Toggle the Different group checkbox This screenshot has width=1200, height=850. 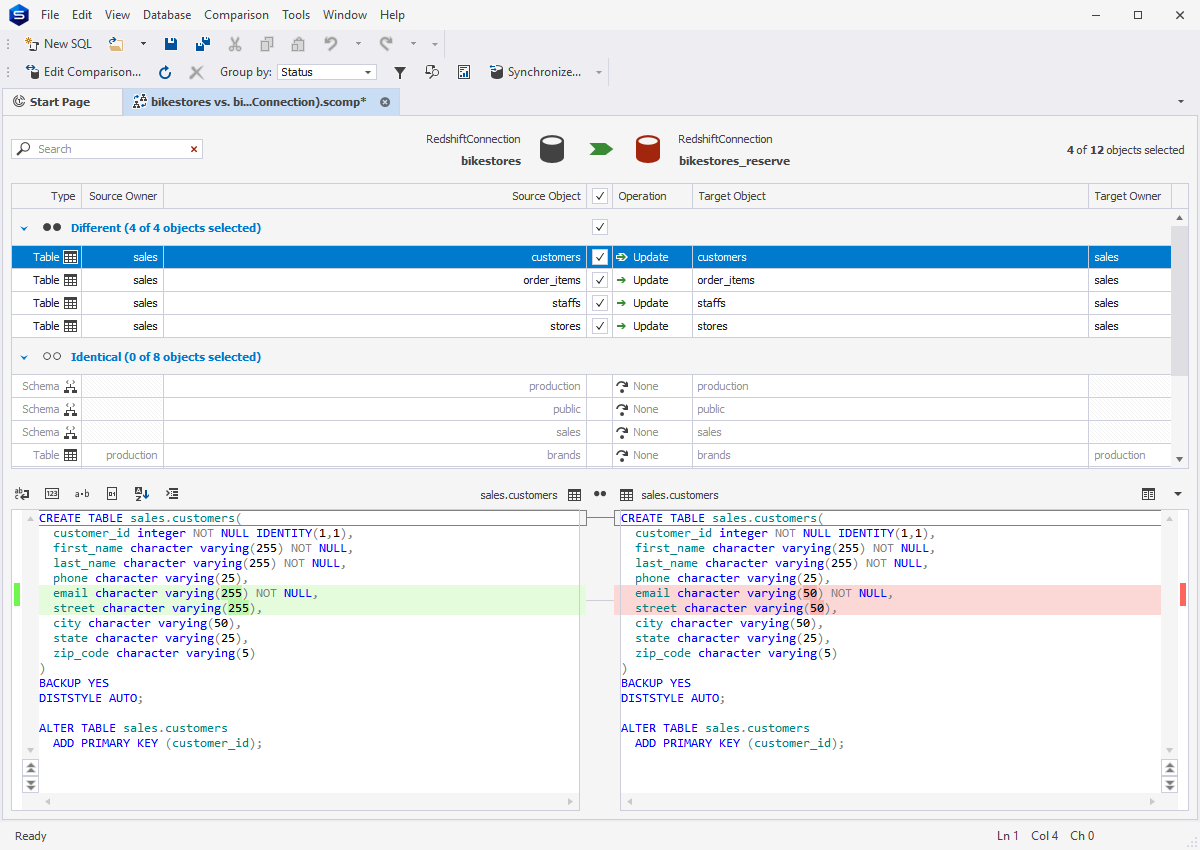(600, 227)
